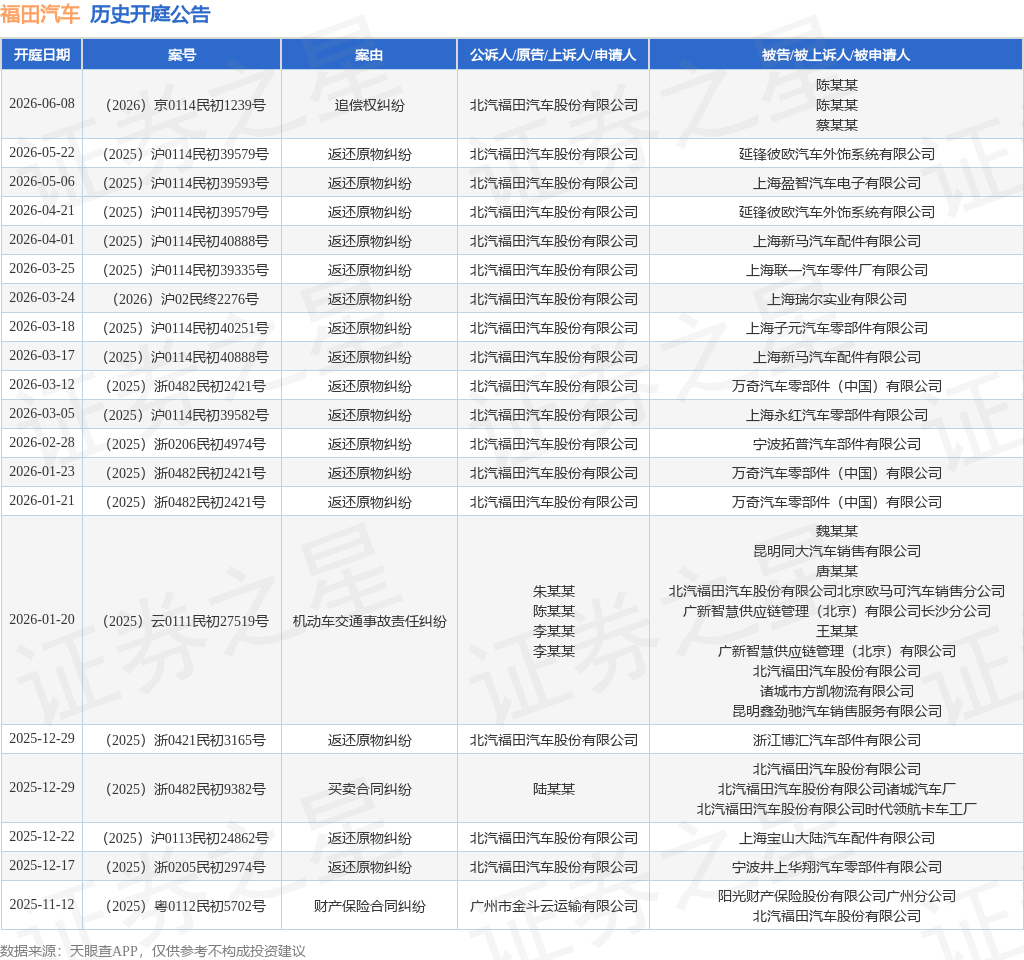The image size is (1024, 960).
Task: Click case number 沪02民终2276号
Action: [x=185, y=299]
